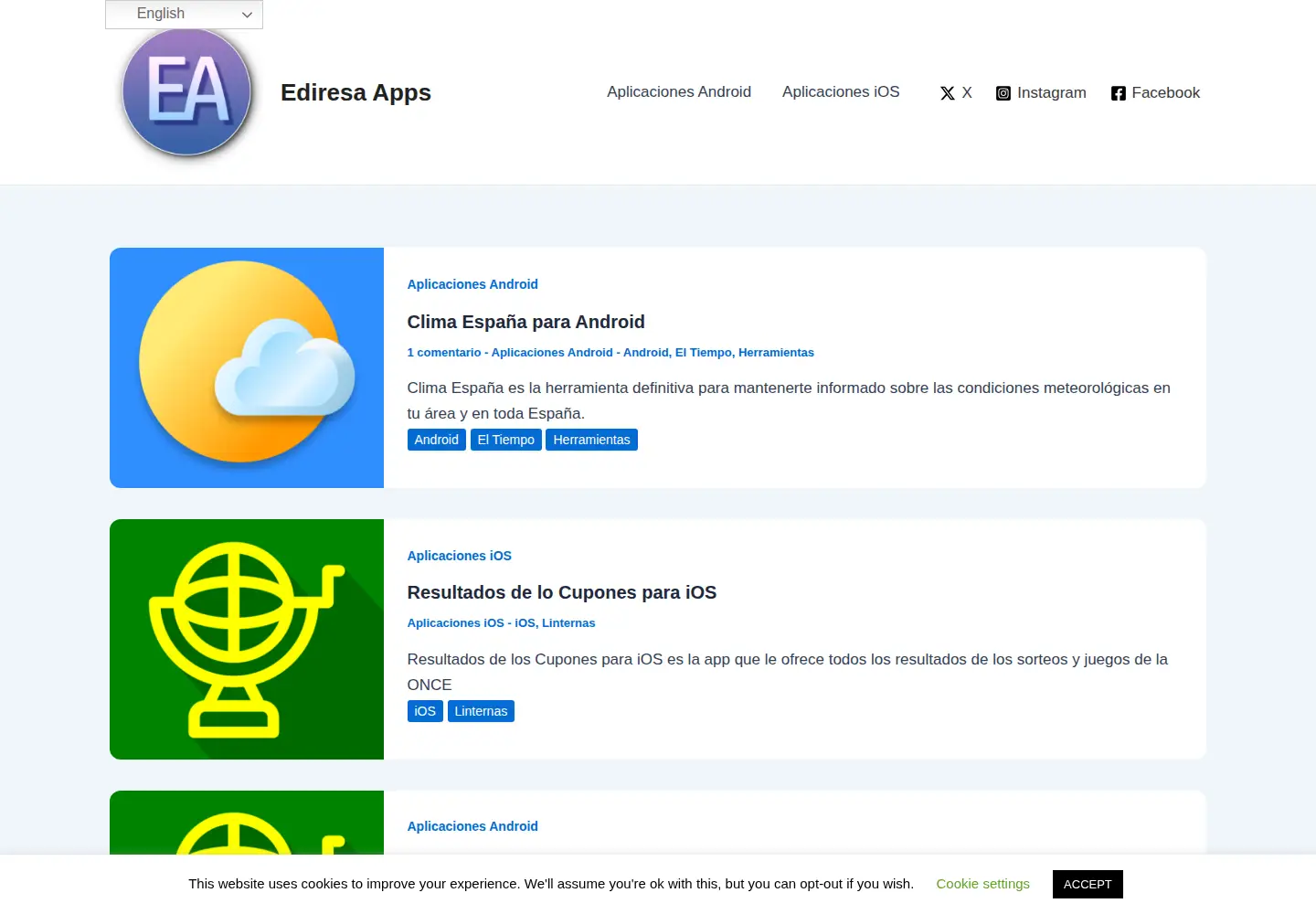Open Resultados de lo Cupones para iOS title
Screen dimensions: 1316x914
coord(562,592)
